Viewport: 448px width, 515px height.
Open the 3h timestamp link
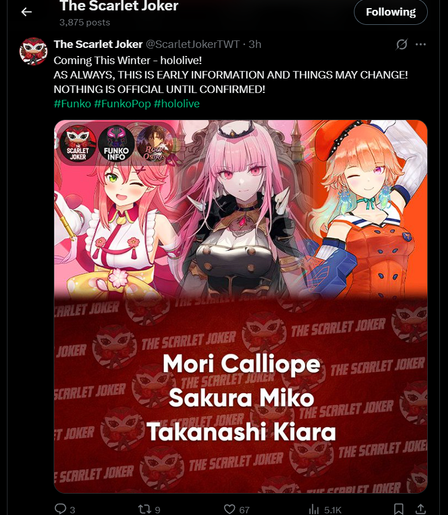[x=255, y=44]
